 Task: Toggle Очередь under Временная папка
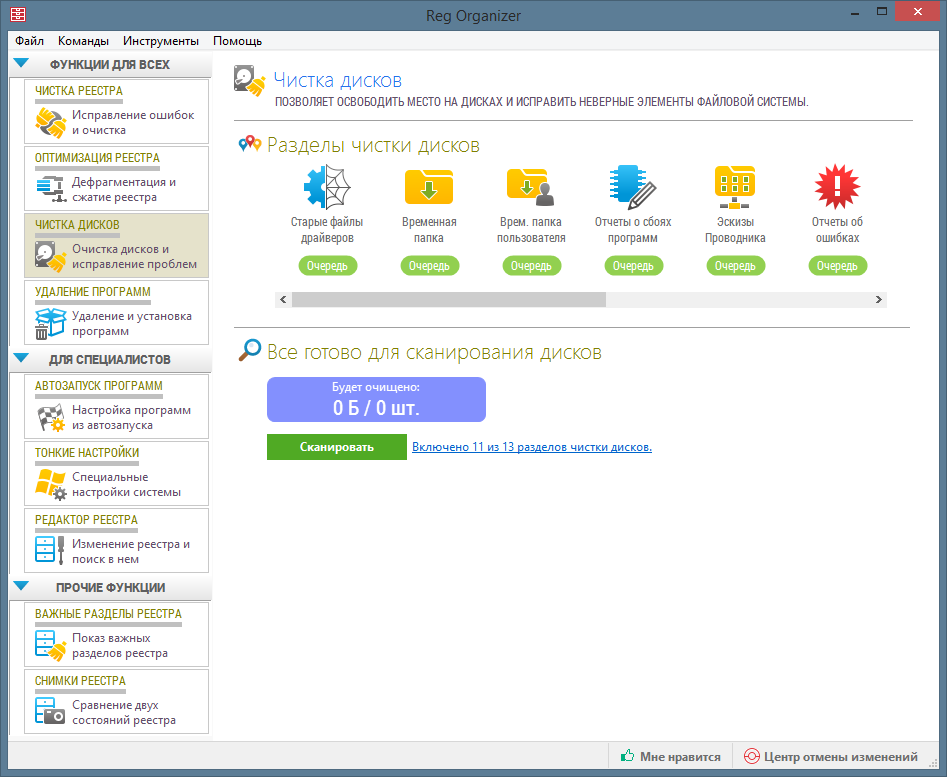[x=429, y=266]
